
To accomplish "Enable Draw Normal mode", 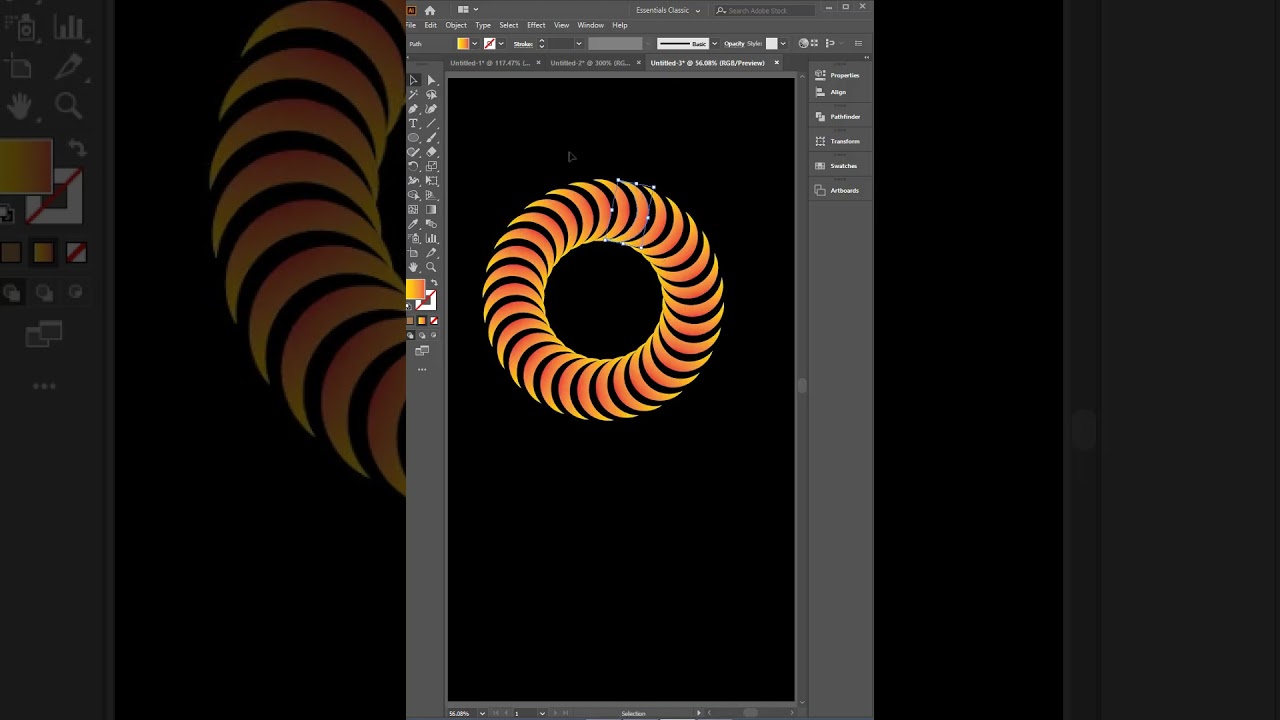I will click(410, 335).
